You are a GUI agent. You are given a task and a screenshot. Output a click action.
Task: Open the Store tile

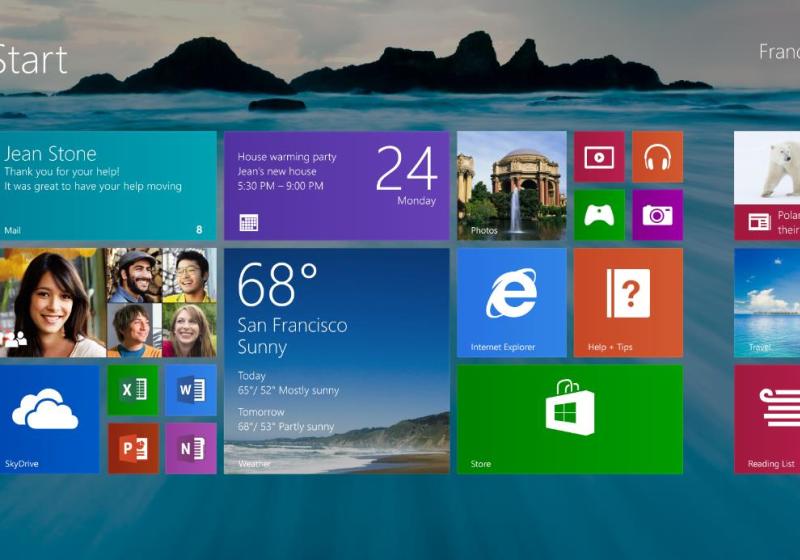(570, 419)
